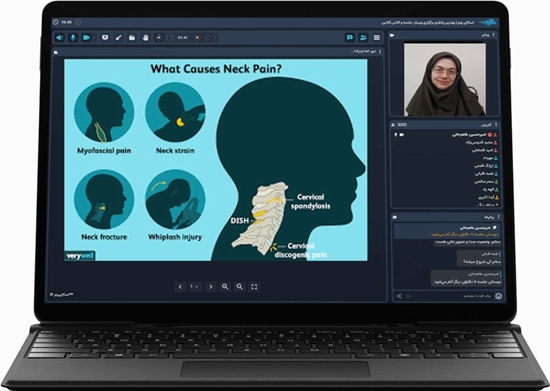
Task: Select the first user in users list
Action: point(445,135)
